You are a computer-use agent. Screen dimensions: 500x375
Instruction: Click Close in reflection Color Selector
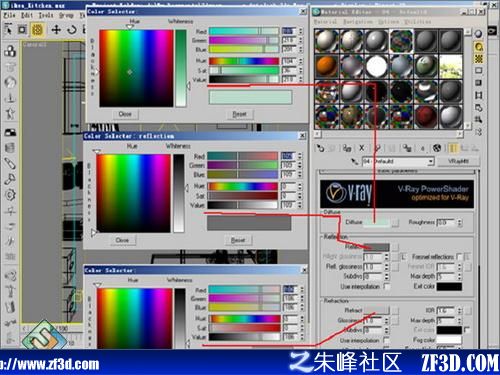(122, 240)
